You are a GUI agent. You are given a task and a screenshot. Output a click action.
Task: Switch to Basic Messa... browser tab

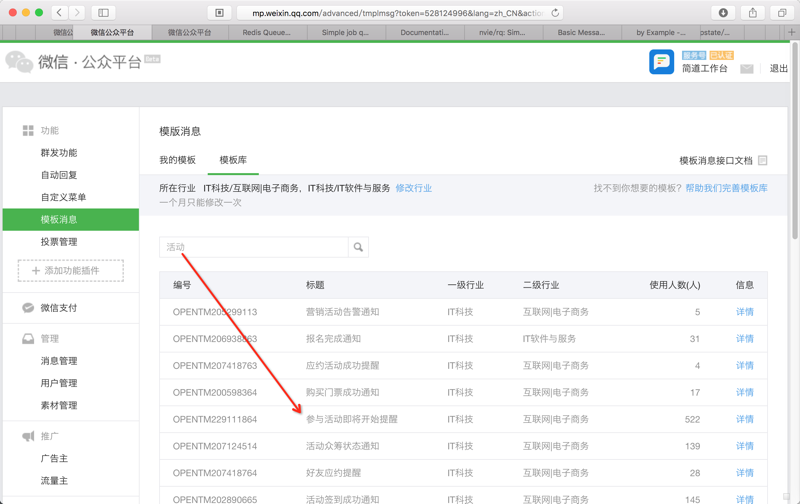point(581,32)
